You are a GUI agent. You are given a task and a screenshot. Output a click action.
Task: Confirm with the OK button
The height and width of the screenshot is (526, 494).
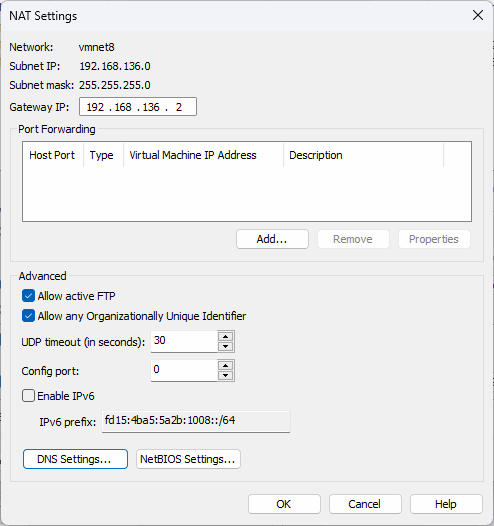click(284, 504)
